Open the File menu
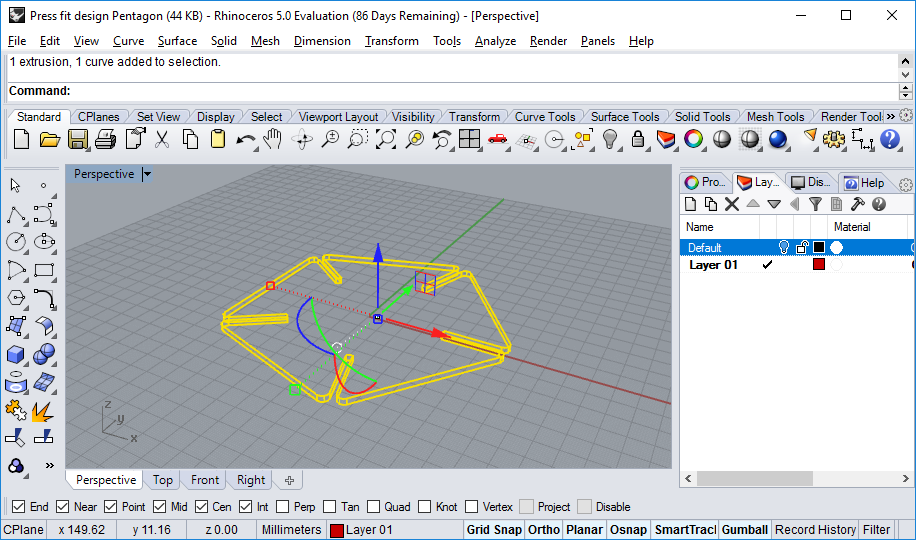916x540 pixels. point(17,41)
